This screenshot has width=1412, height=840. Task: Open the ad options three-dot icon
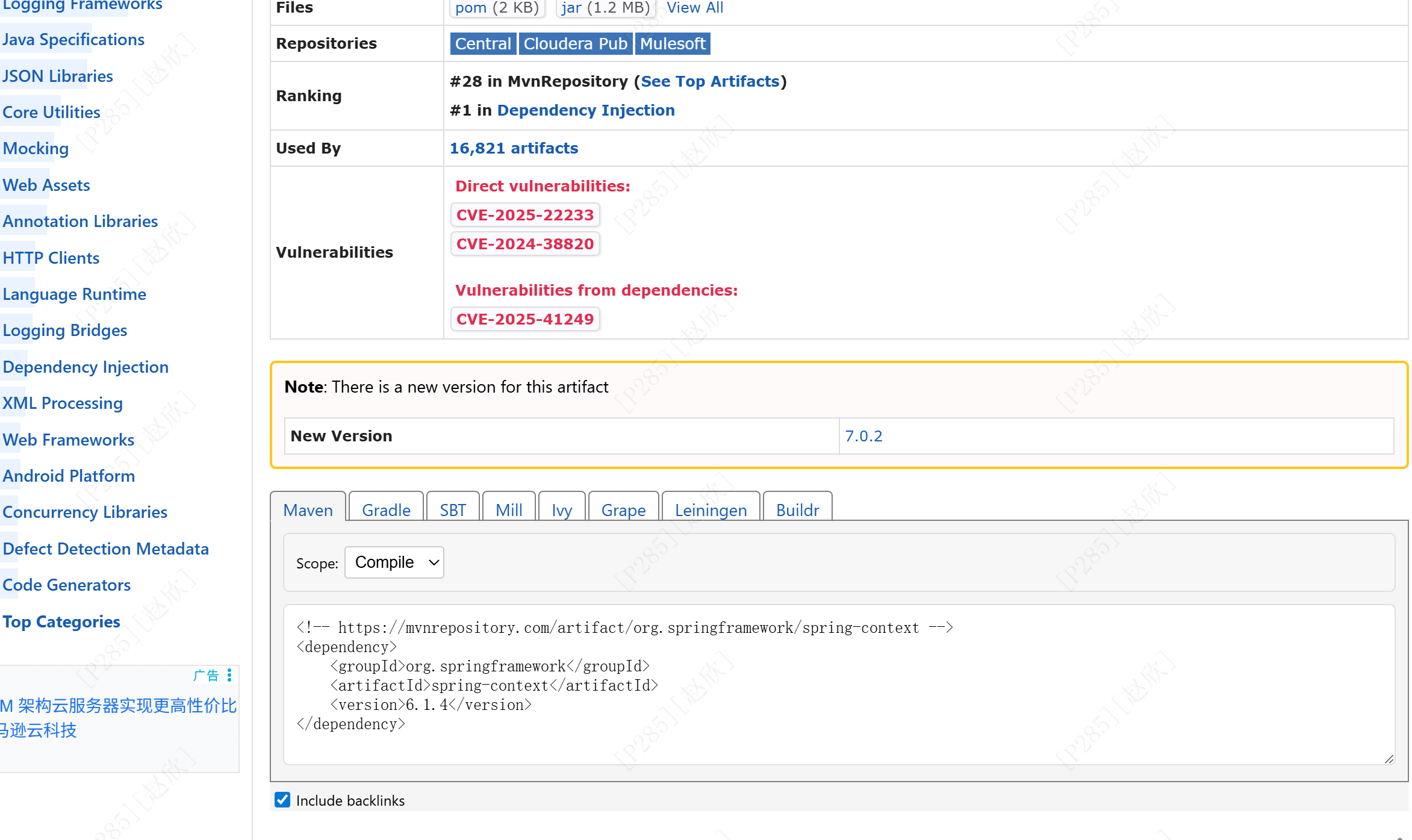coord(229,675)
